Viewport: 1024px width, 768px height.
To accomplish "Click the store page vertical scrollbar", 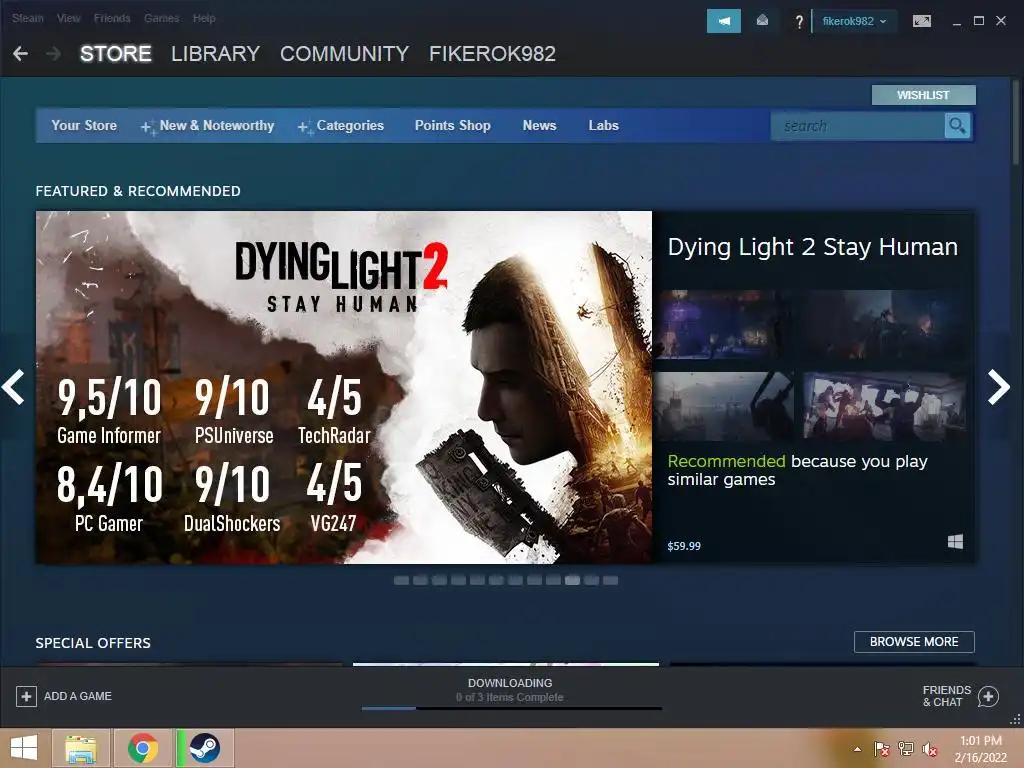I will (1017, 123).
